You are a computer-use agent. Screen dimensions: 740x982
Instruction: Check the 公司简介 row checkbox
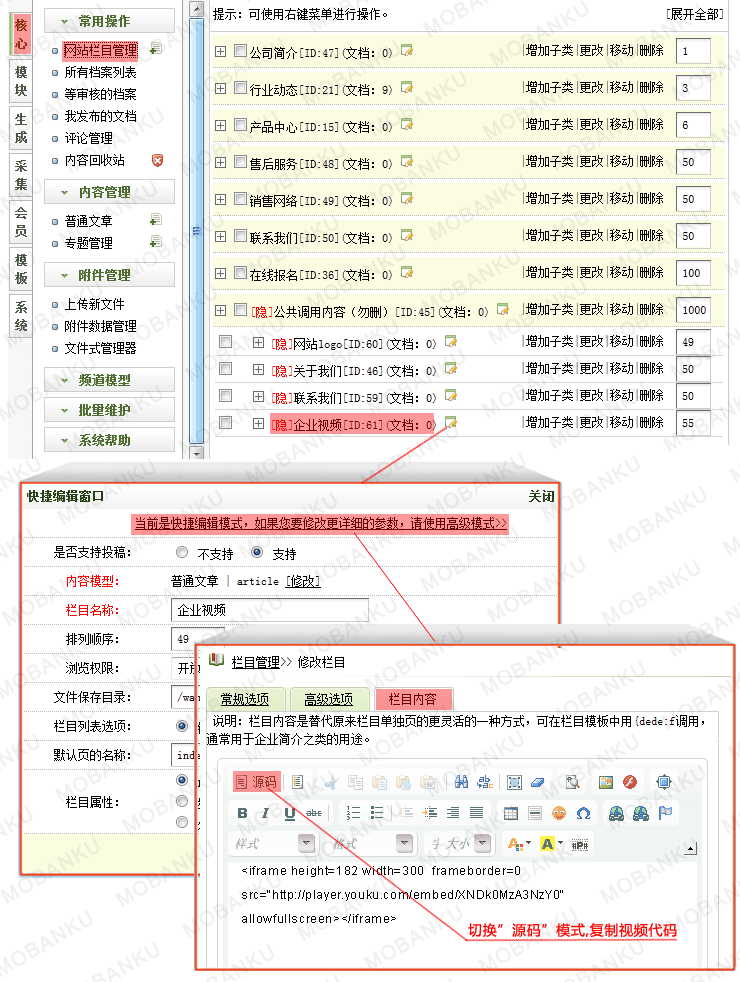(x=240, y=51)
